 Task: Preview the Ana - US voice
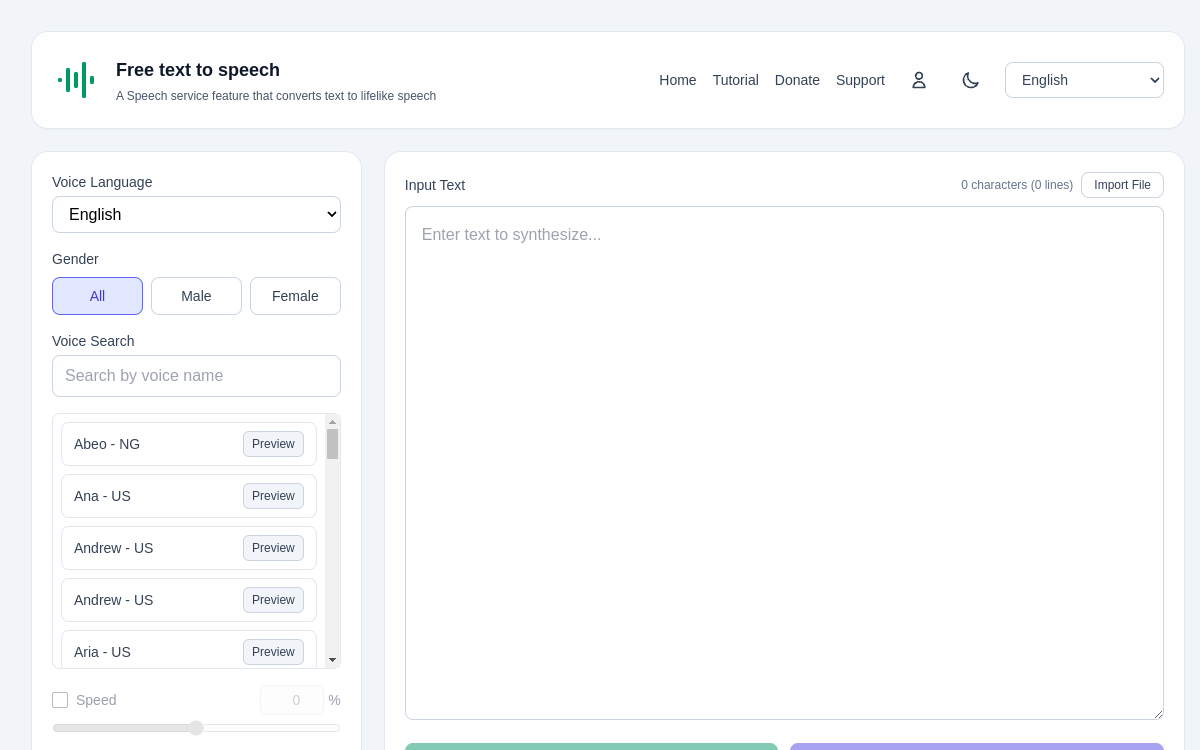273,496
